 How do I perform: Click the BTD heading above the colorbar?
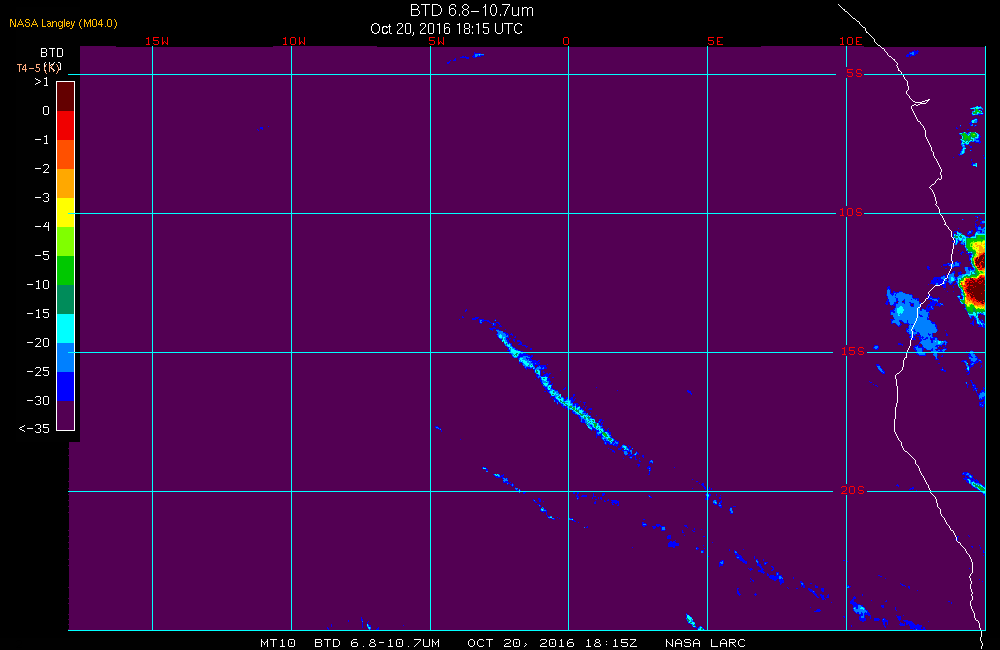click(x=52, y=53)
